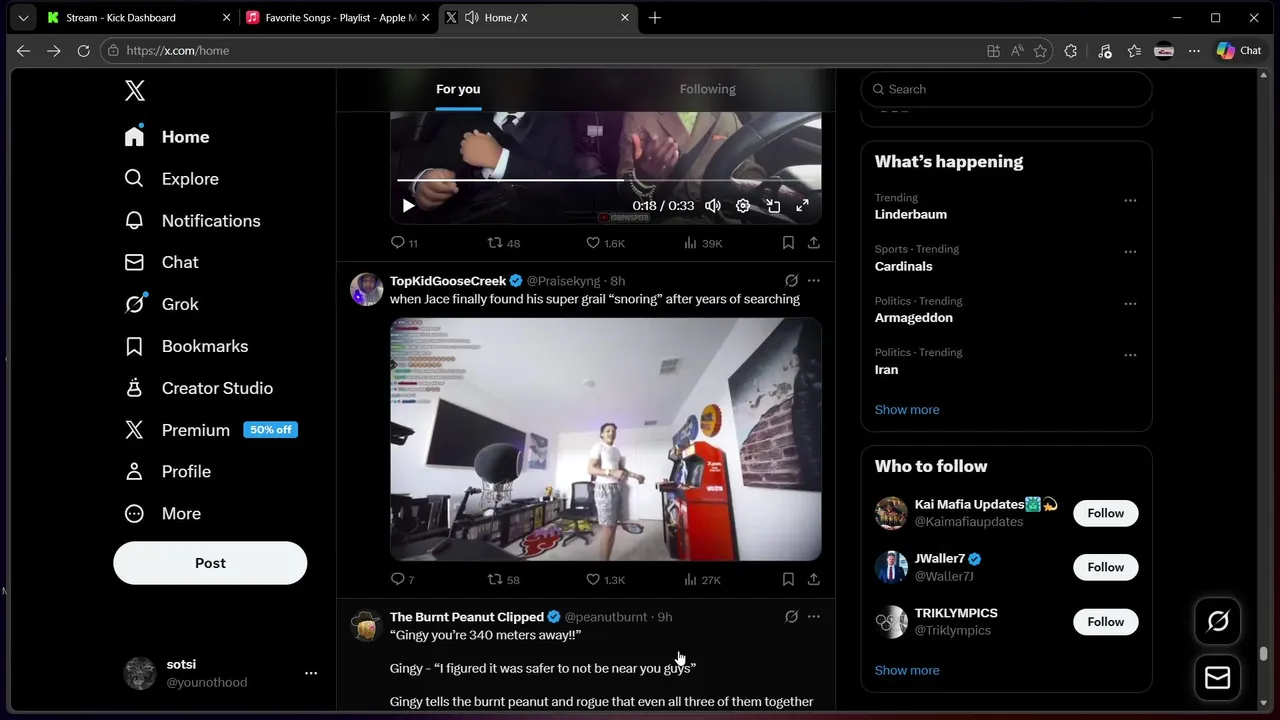Open Bookmarks from the sidebar
The image size is (1280, 720).
pyautogui.click(x=186, y=346)
